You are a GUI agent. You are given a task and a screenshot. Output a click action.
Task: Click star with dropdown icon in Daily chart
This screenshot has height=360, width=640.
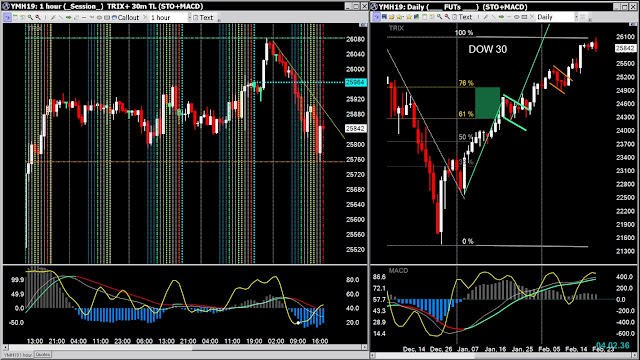coord(400,17)
